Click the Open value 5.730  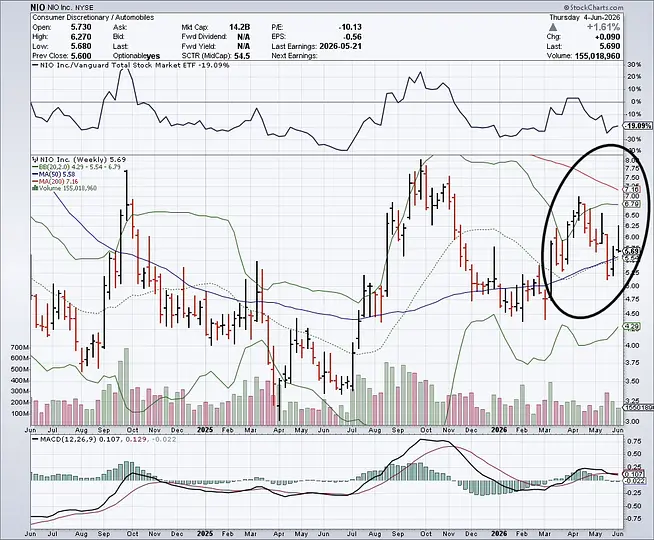pos(81,27)
